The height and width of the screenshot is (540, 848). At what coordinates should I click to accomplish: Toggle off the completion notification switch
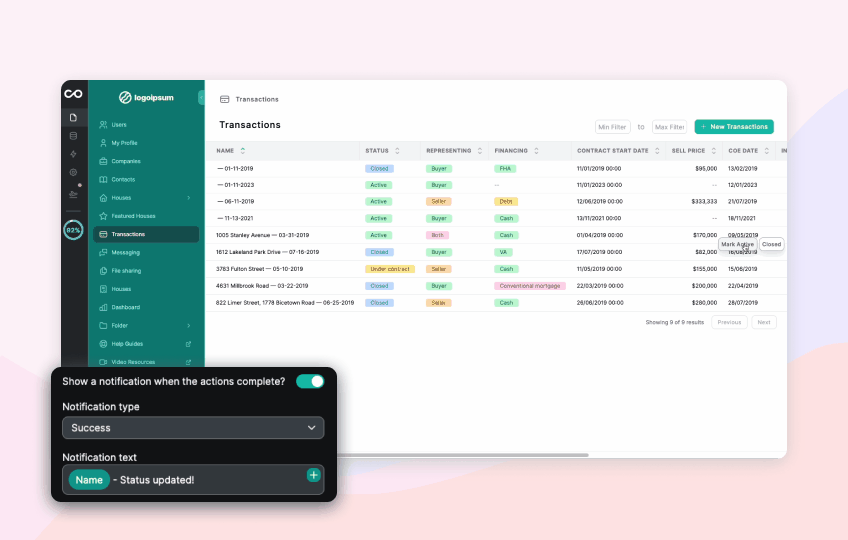click(x=310, y=381)
